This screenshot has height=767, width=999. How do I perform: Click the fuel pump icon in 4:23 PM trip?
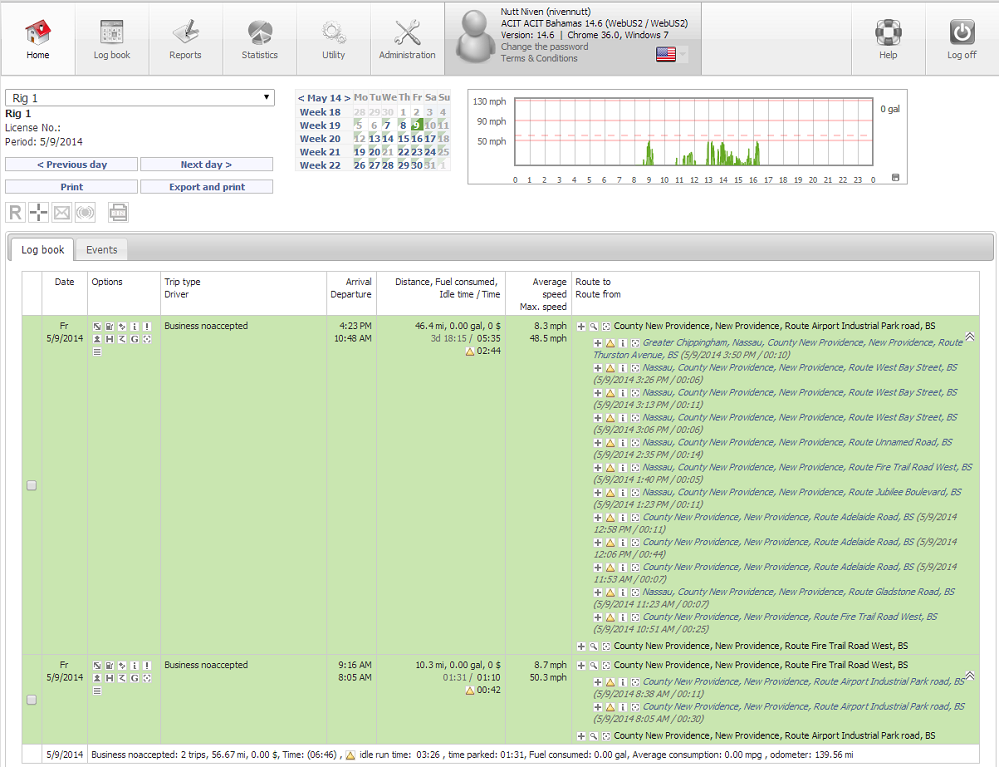[x=110, y=326]
